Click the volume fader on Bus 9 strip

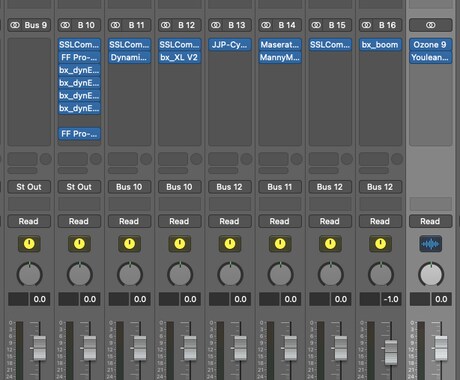coord(40,348)
